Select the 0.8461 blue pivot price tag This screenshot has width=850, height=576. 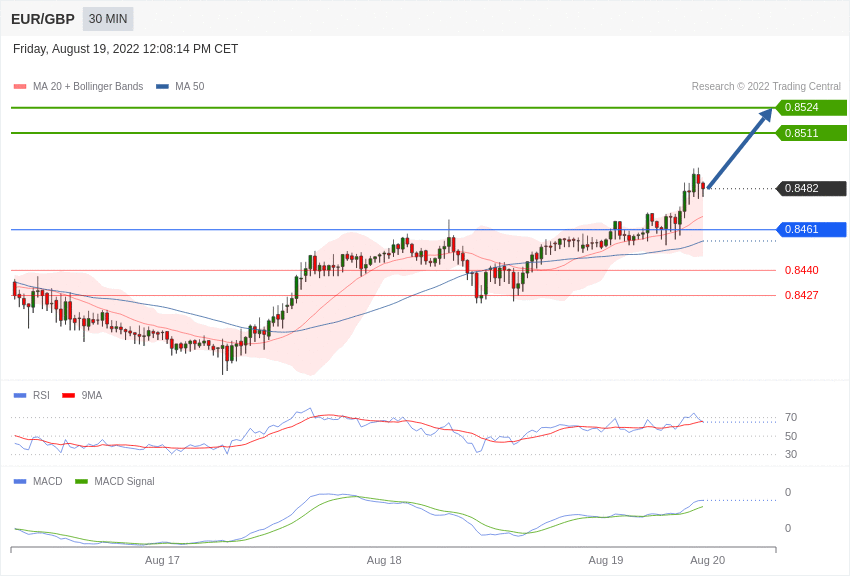811,230
